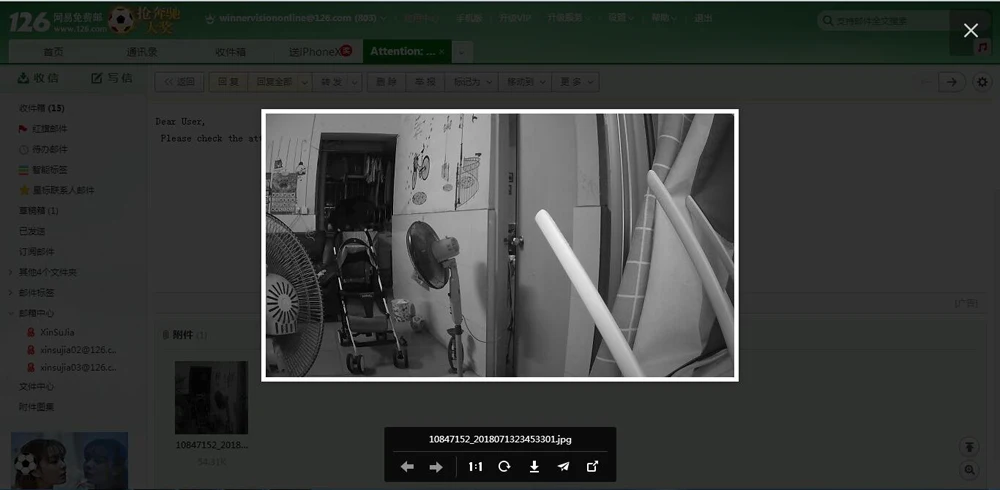Select the xinsujia02@126 mailbox account

pyautogui.click(x=78, y=350)
